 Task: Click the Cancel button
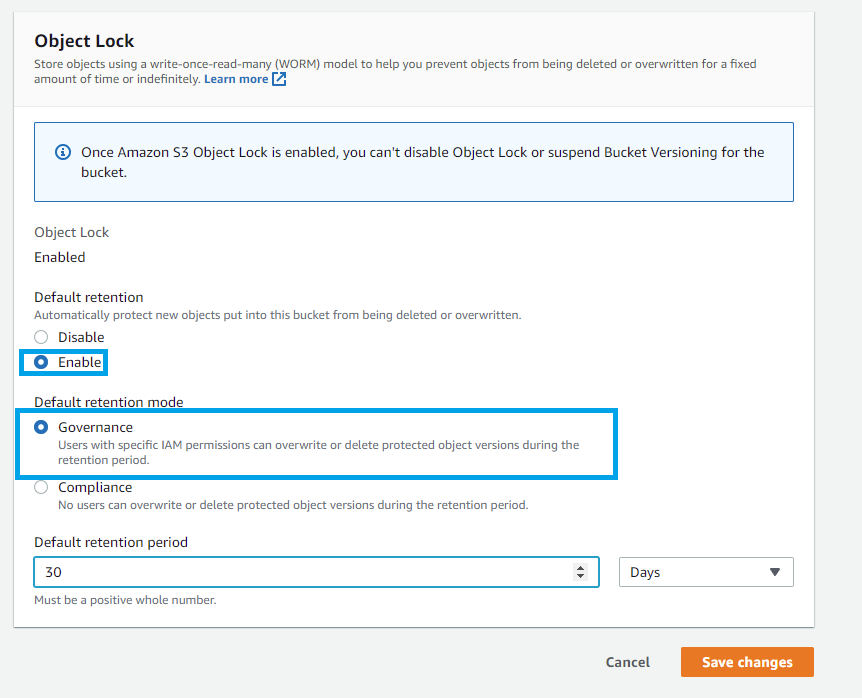tap(627, 662)
